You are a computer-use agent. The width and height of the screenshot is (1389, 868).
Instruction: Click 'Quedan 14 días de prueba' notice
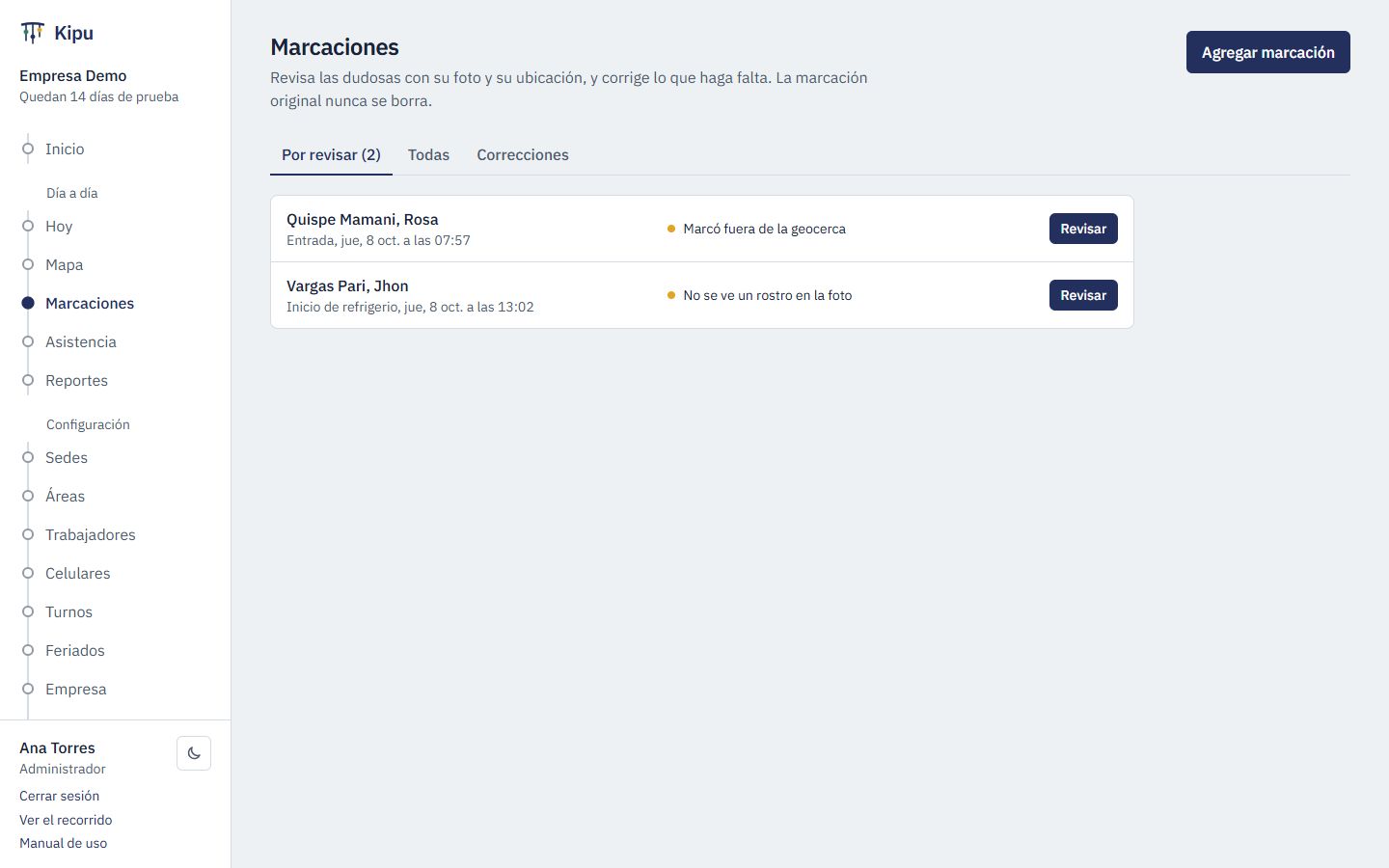98,96
